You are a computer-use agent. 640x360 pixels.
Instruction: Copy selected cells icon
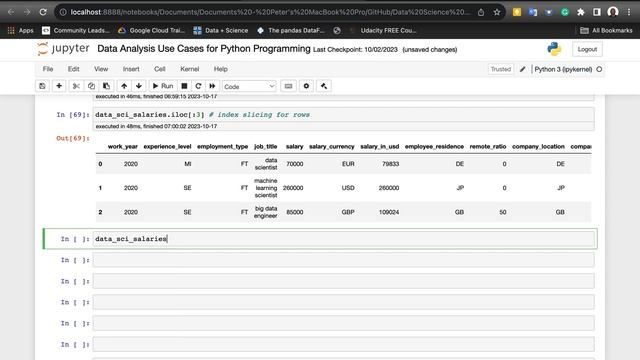[91, 86]
